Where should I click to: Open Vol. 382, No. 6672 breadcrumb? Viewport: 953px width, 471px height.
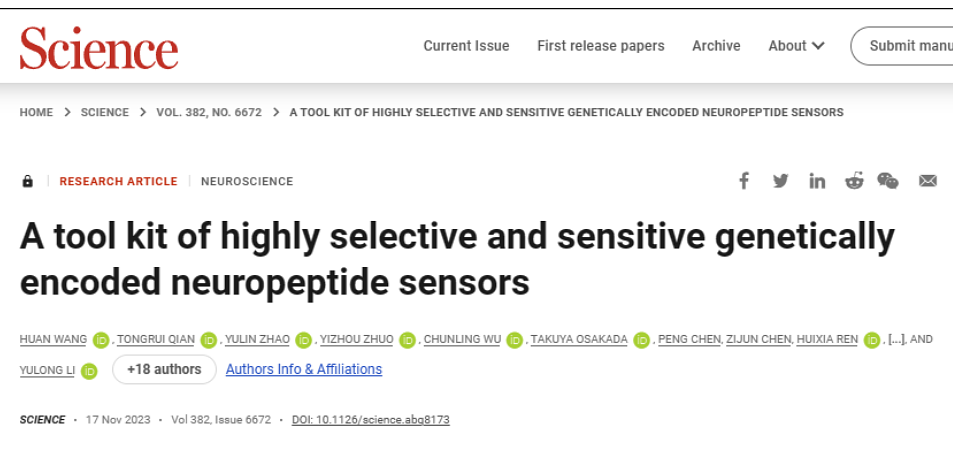tap(209, 112)
